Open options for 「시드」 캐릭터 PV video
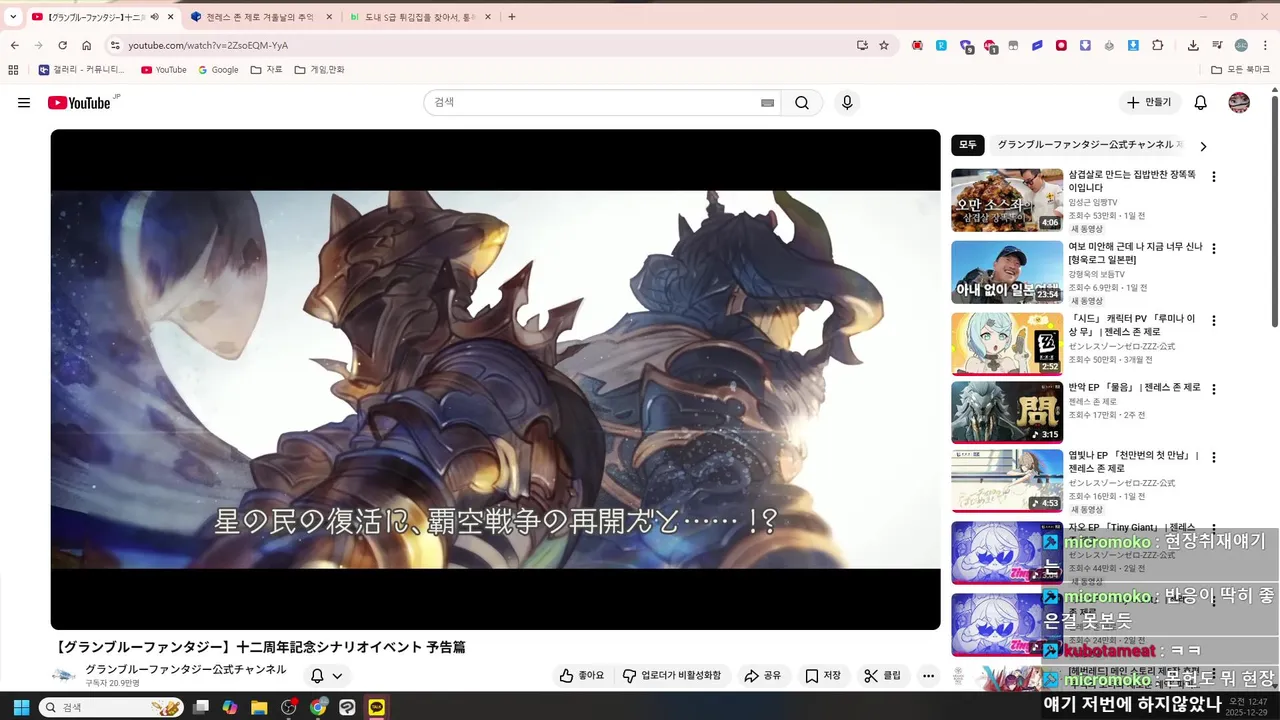This screenshot has width=1280, height=720. pos(1214,321)
